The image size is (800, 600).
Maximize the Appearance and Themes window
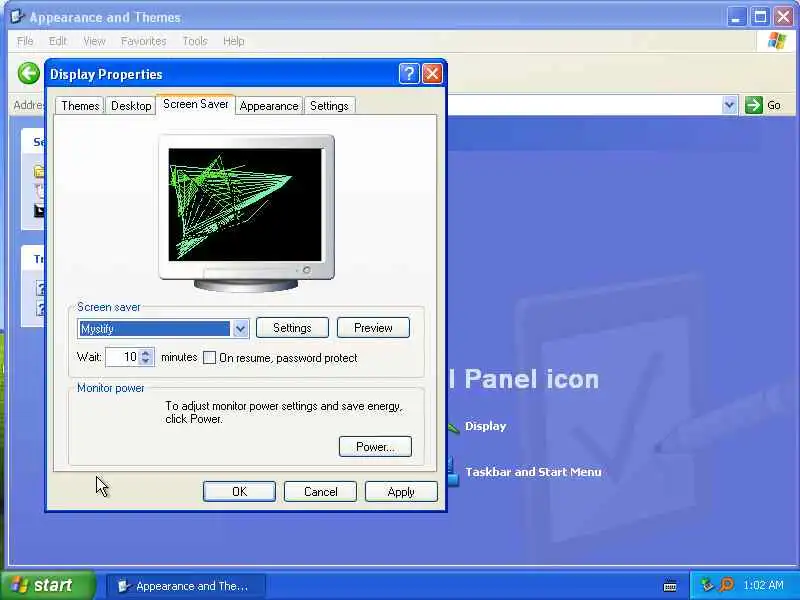pos(760,17)
